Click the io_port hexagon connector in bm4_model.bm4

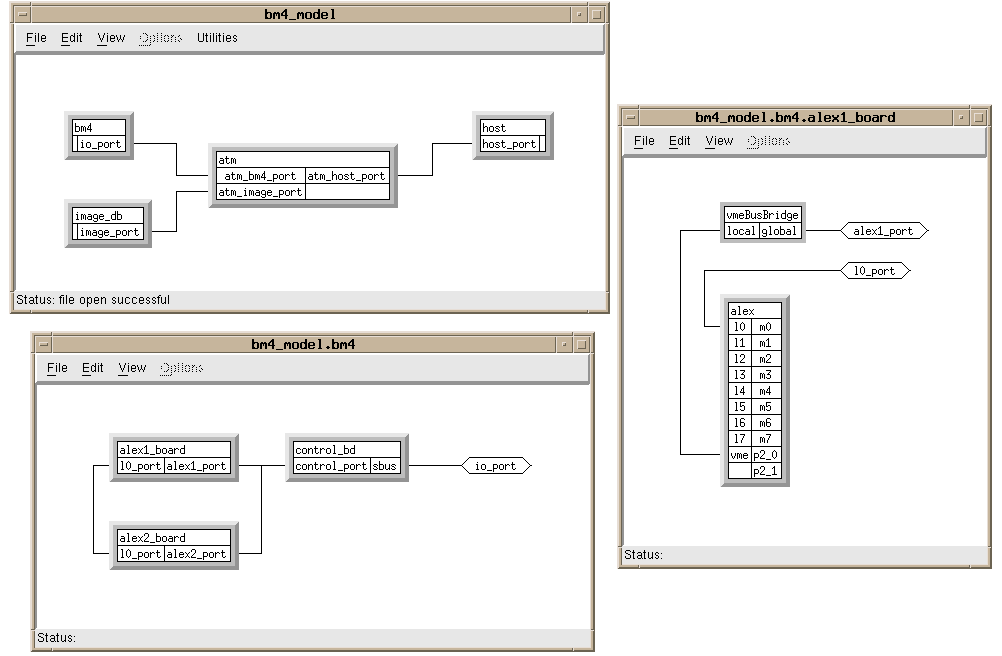[x=496, y=466]
